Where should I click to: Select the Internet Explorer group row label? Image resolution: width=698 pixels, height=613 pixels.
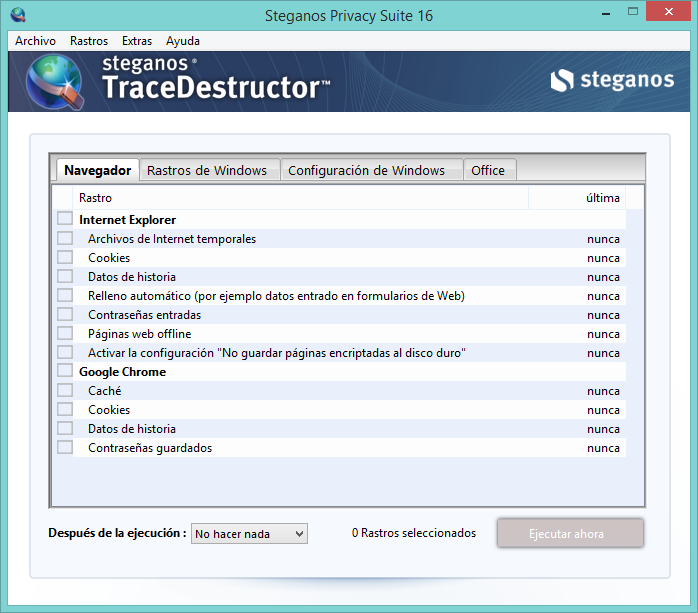click(127, 220)
